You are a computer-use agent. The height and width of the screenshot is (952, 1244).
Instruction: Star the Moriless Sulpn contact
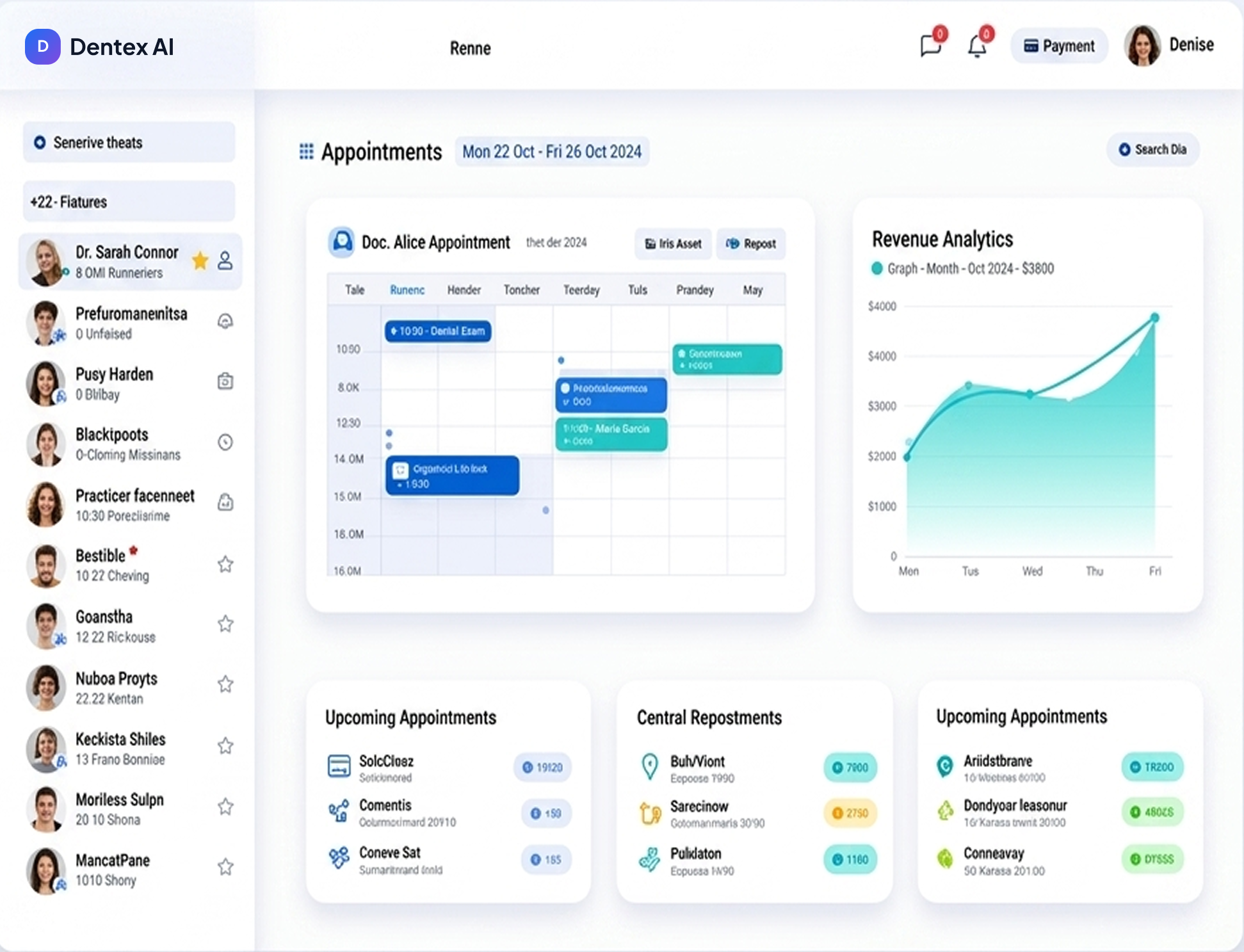coord(225,807)
